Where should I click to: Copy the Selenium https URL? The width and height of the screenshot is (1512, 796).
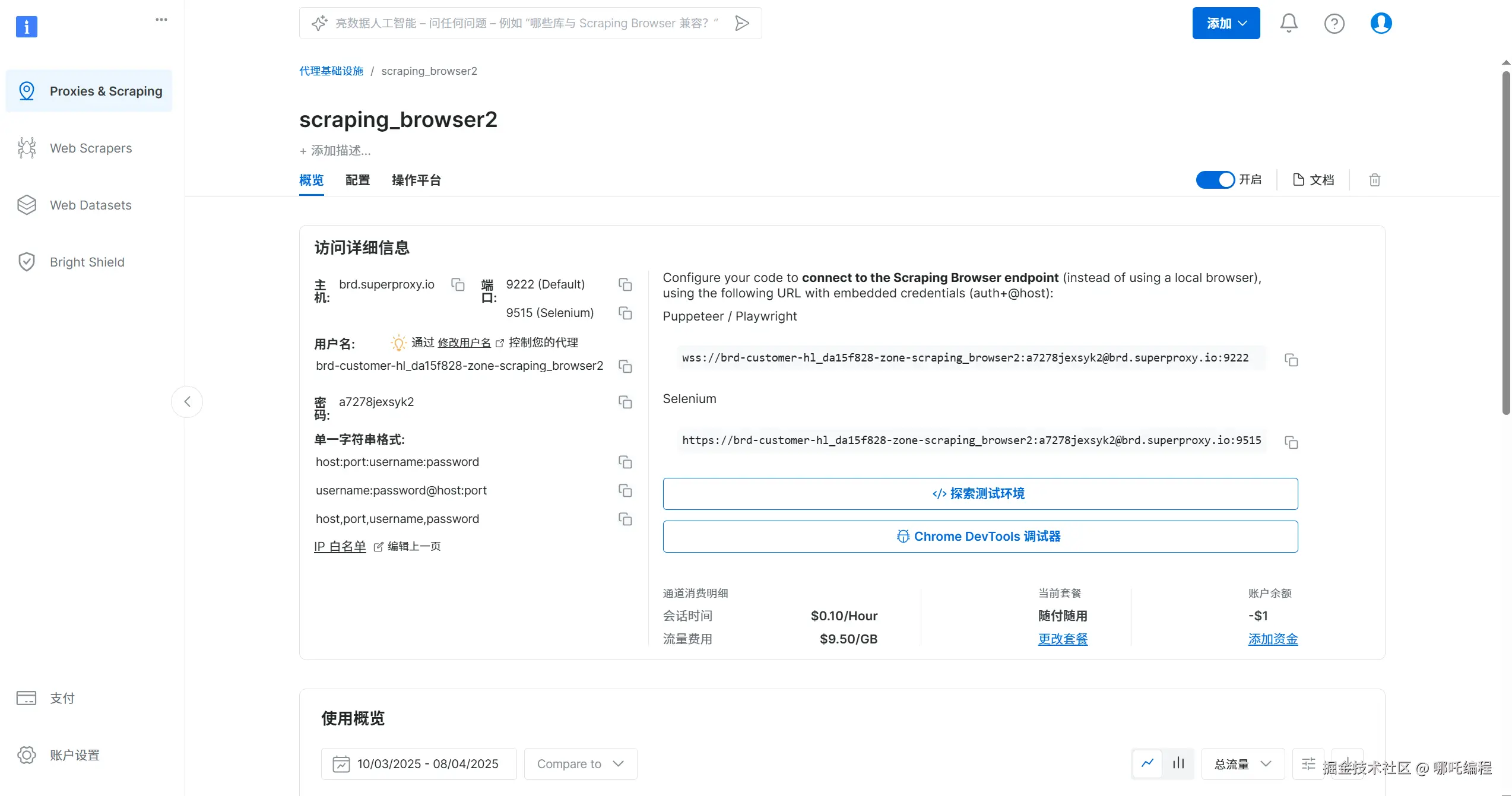[x=1291, y=442]
